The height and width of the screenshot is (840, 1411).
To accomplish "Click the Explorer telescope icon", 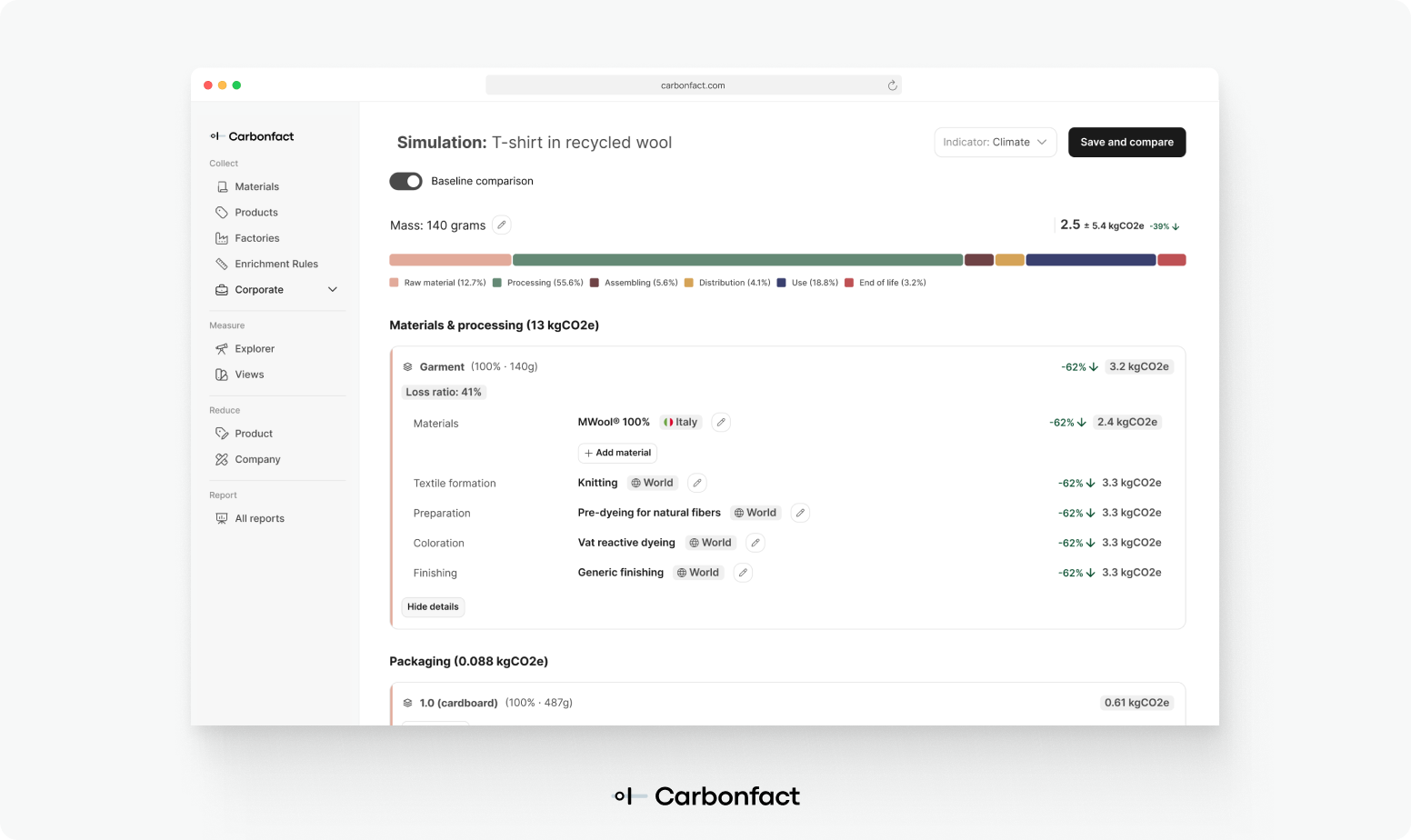I will [x=222, y=348].
